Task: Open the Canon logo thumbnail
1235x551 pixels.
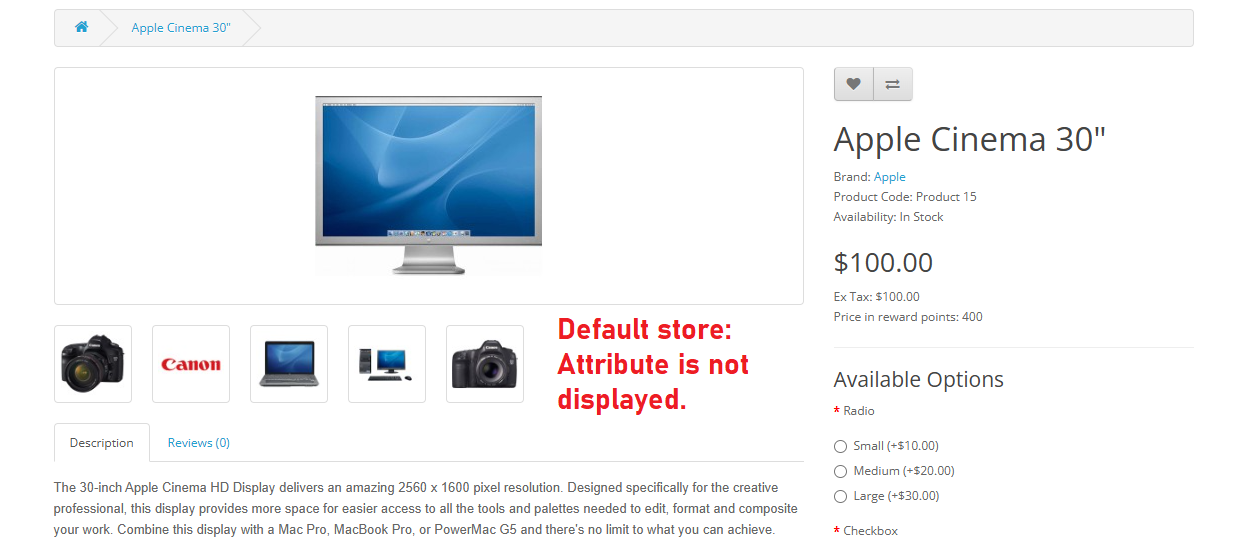Action: click(x=191, y=364)
